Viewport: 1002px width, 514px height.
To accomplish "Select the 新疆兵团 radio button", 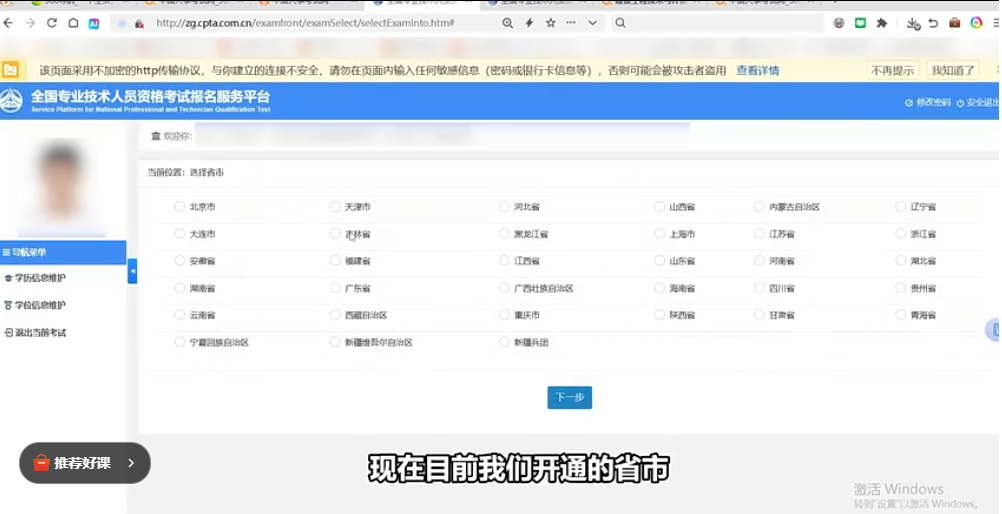I will point(505,342).
